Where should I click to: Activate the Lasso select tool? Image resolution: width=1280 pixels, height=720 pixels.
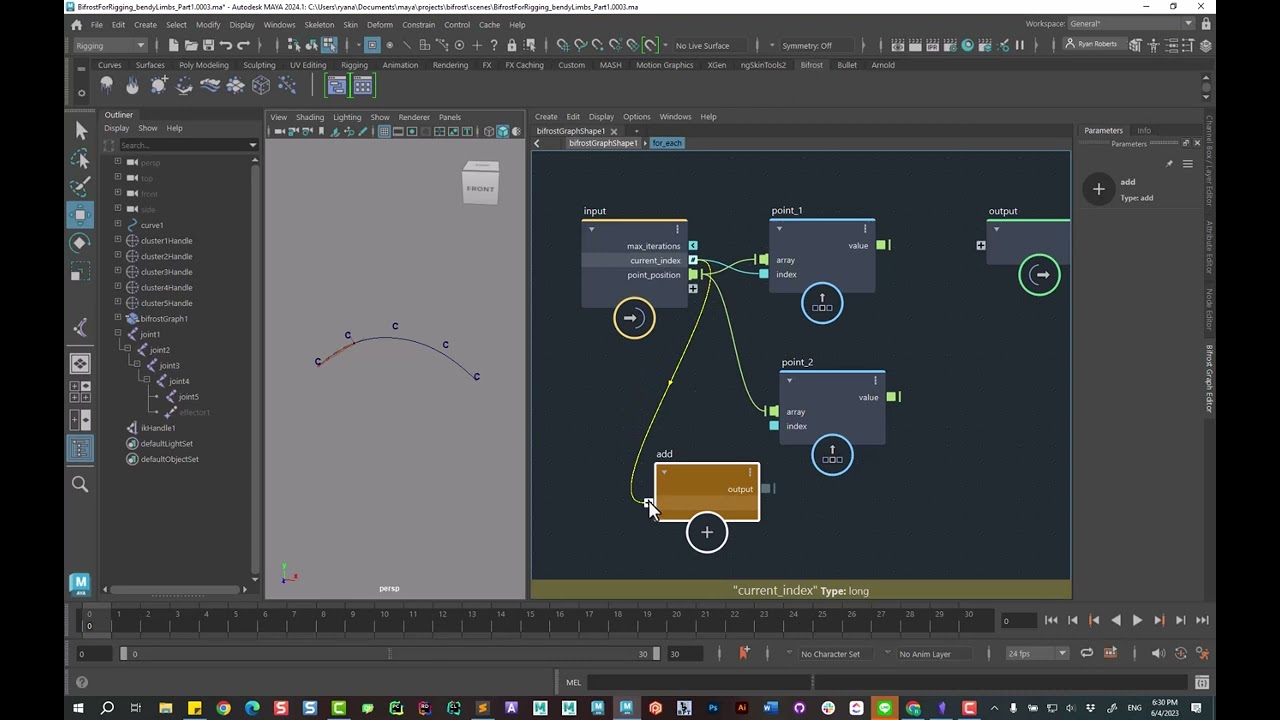[x=81, y=160]
